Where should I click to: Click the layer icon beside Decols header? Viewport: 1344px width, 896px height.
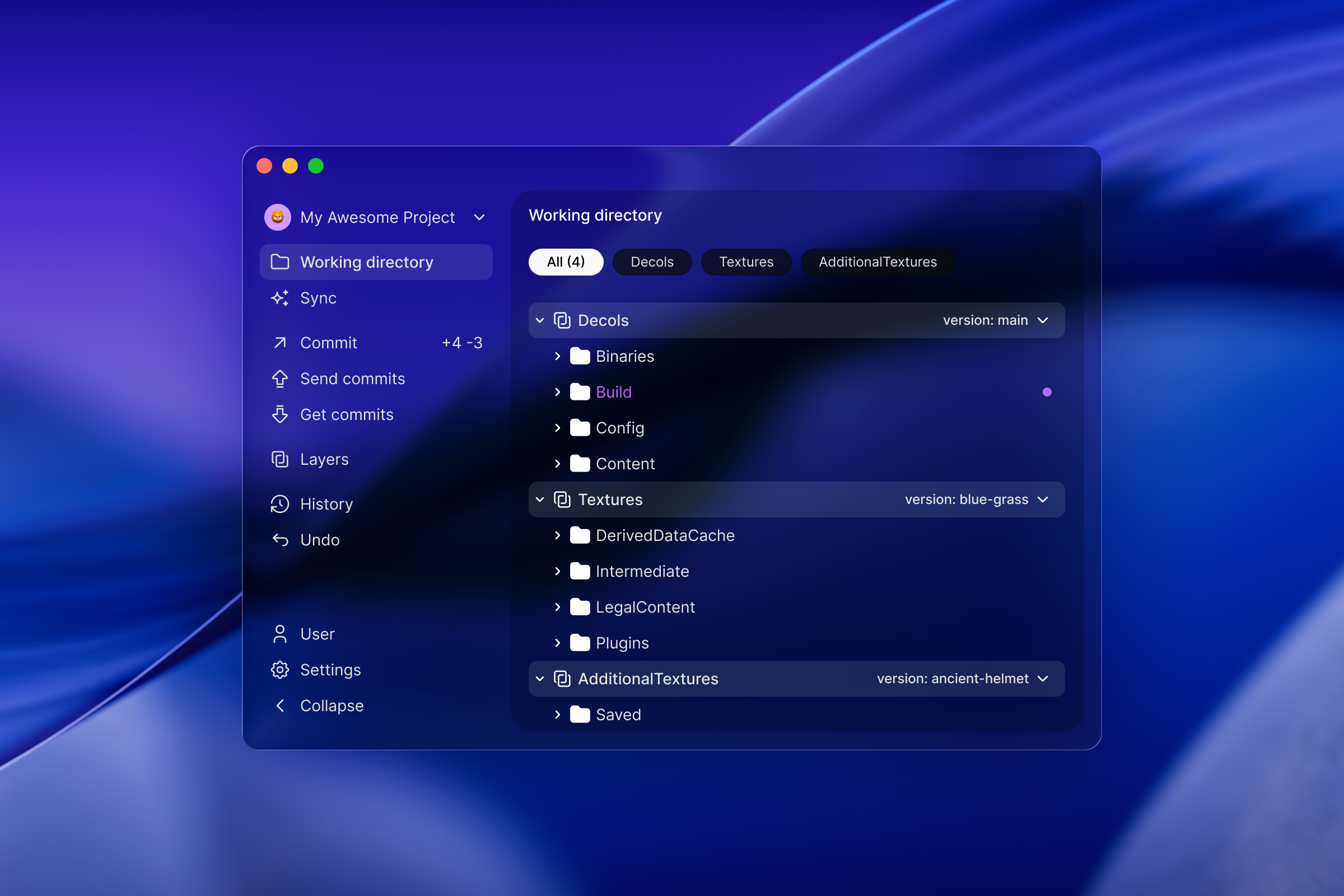coord(562,320)
